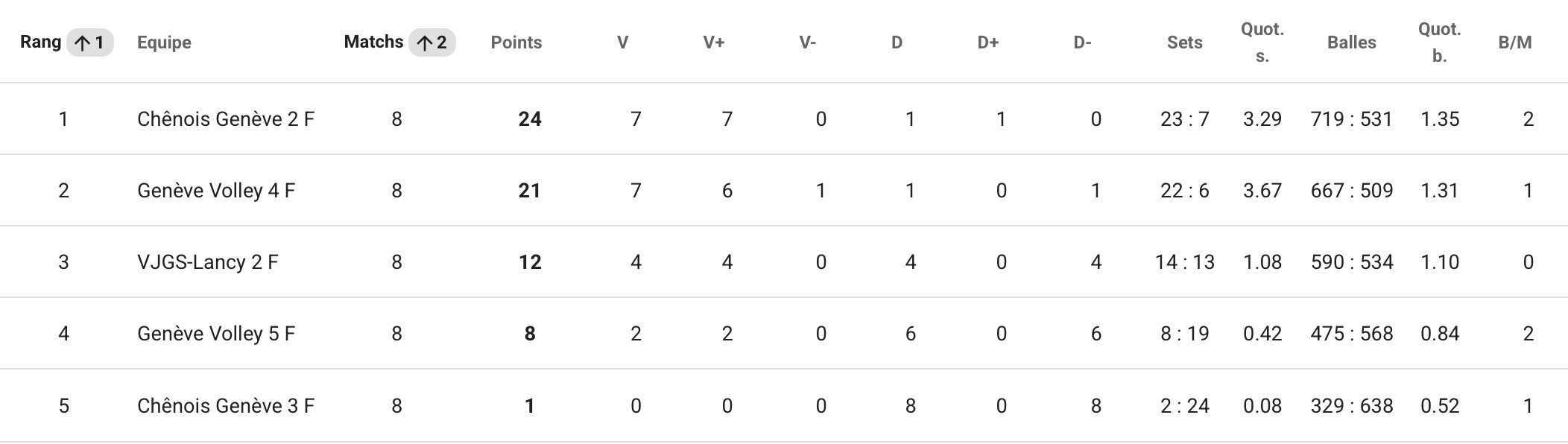Click the Quot. s. column header

1262,42
